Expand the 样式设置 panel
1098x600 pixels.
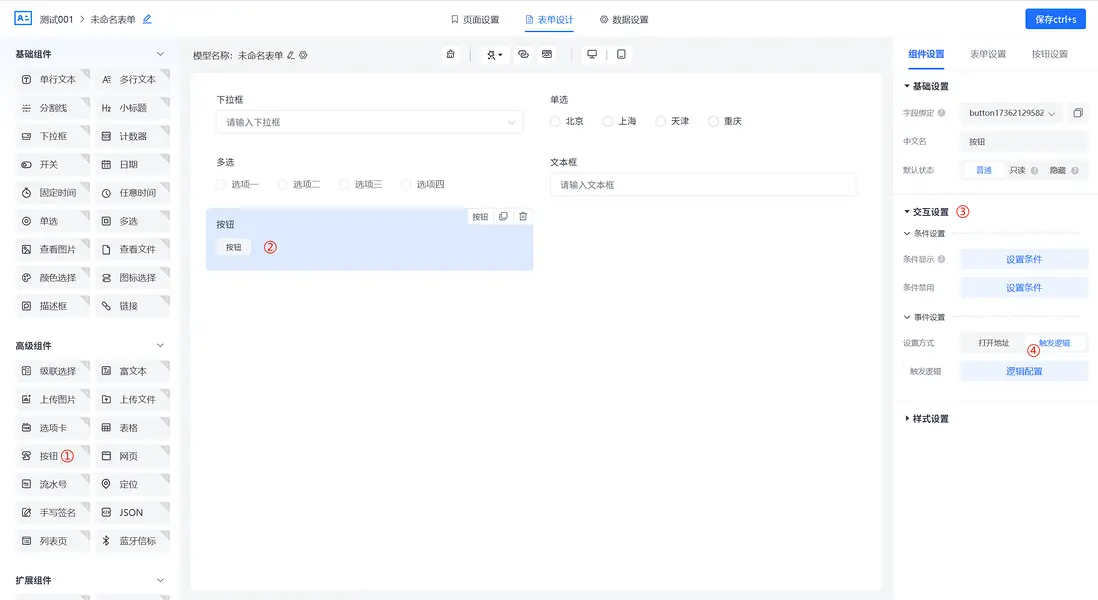[x=932, y=418]
